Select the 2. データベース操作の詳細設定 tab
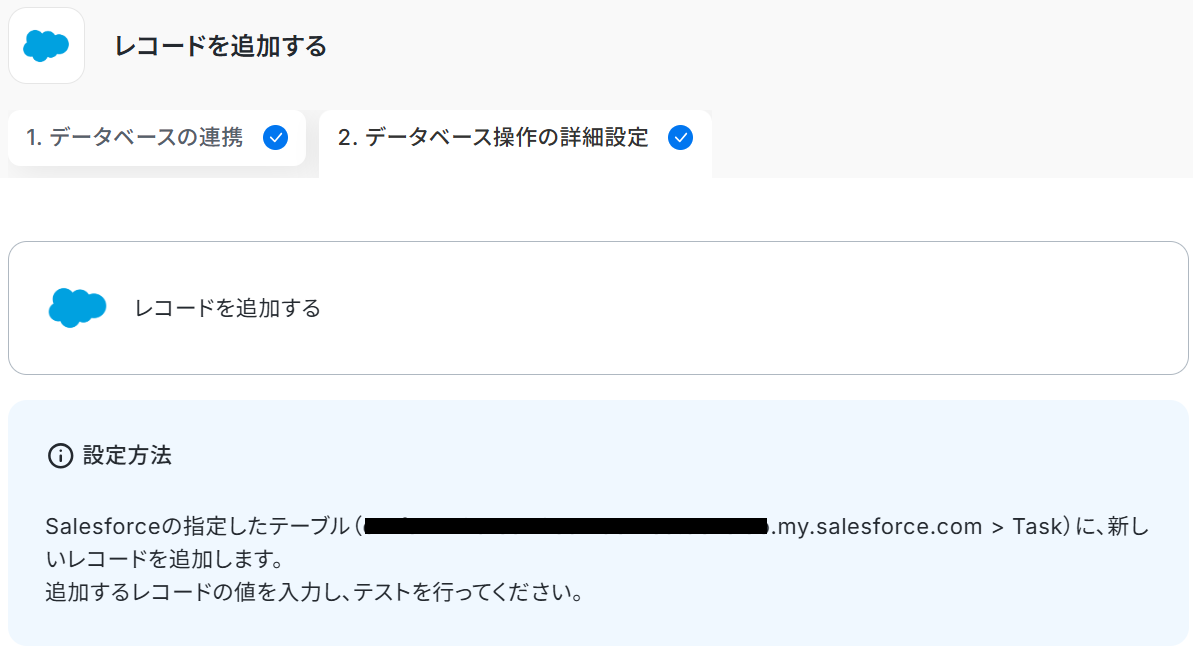 click(x=493, y=138)
